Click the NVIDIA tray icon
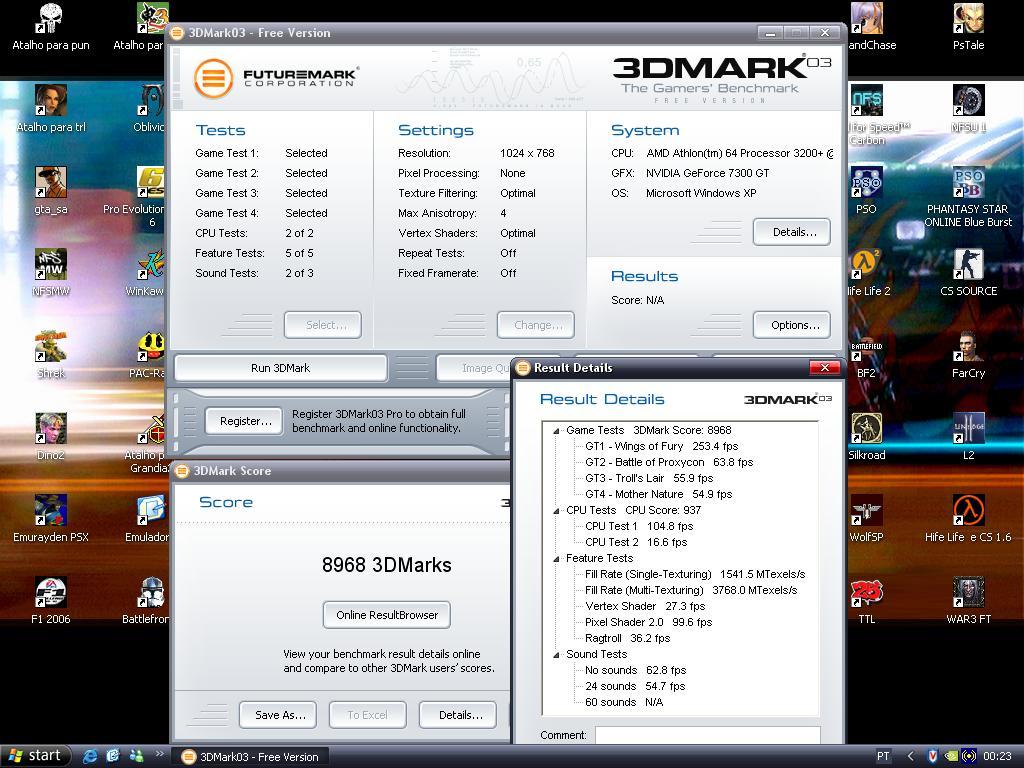The width and height of the screenshot is (1024, 768). click(x=952, y=756)
